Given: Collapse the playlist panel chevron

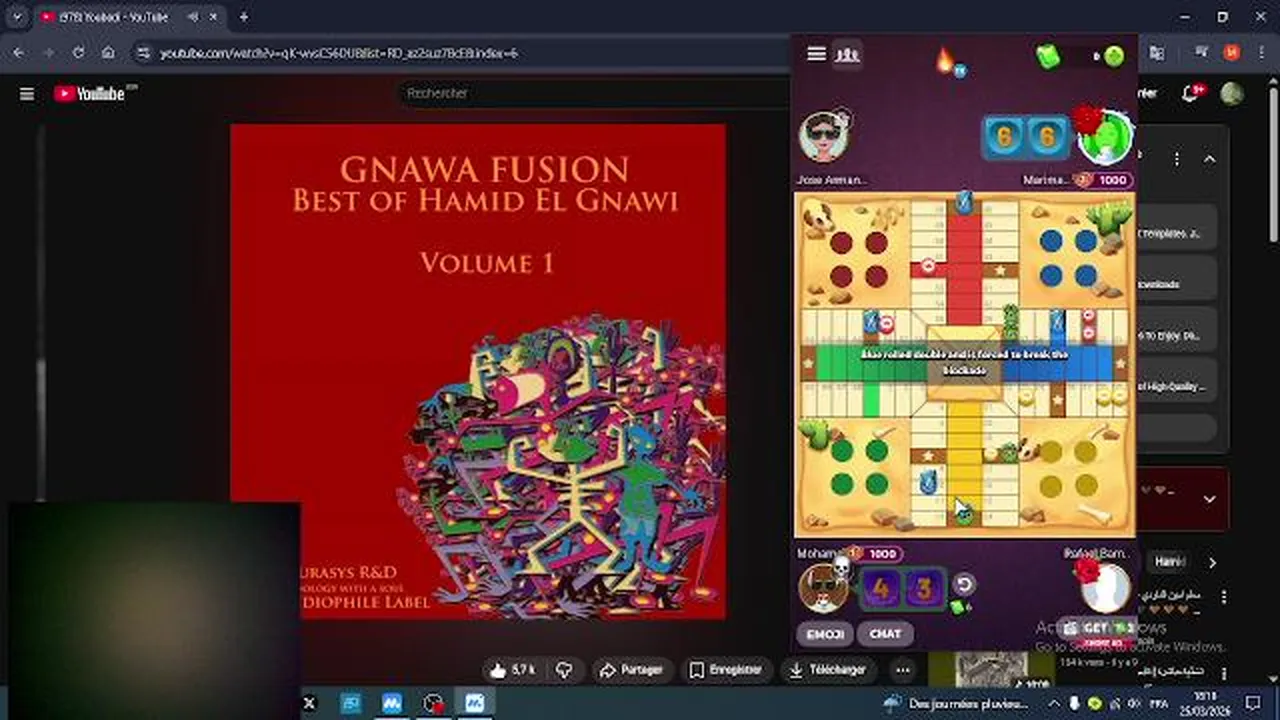Looking at the screenshot, I should (x=1209, y=159).
